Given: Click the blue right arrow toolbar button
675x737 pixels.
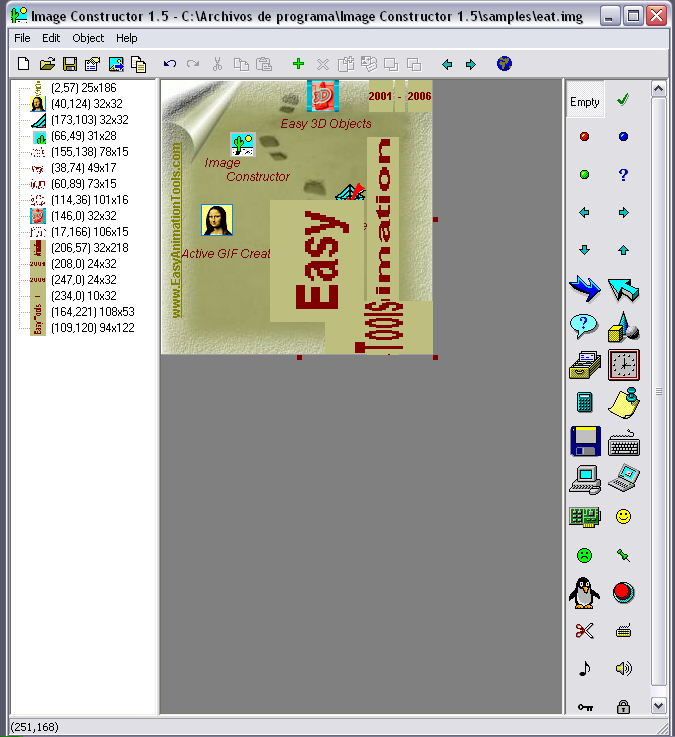Looking at the screenshot, I should pyautogui.click(x=471, y=64).
